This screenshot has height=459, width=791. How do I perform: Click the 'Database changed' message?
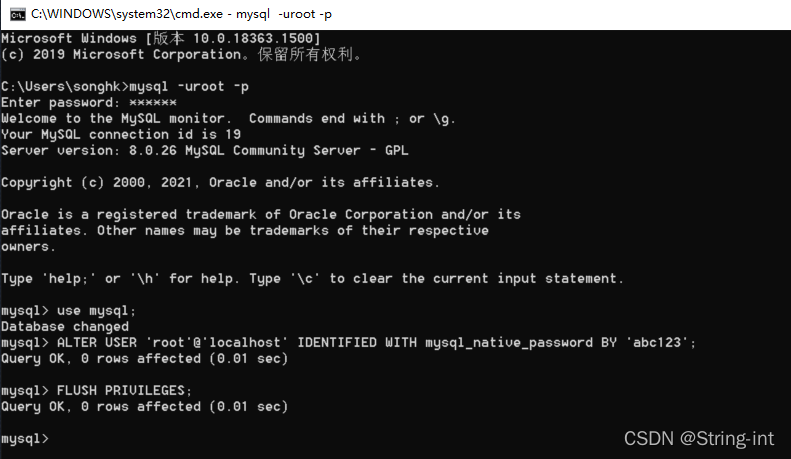pyautogui.click(x=65, y=326)
